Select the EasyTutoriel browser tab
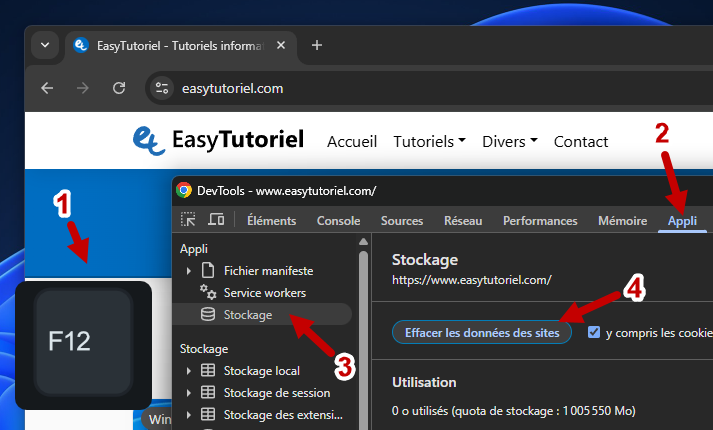Image resolution: width=713 pixels, height=430 pixels. click(x=181, y=45)
